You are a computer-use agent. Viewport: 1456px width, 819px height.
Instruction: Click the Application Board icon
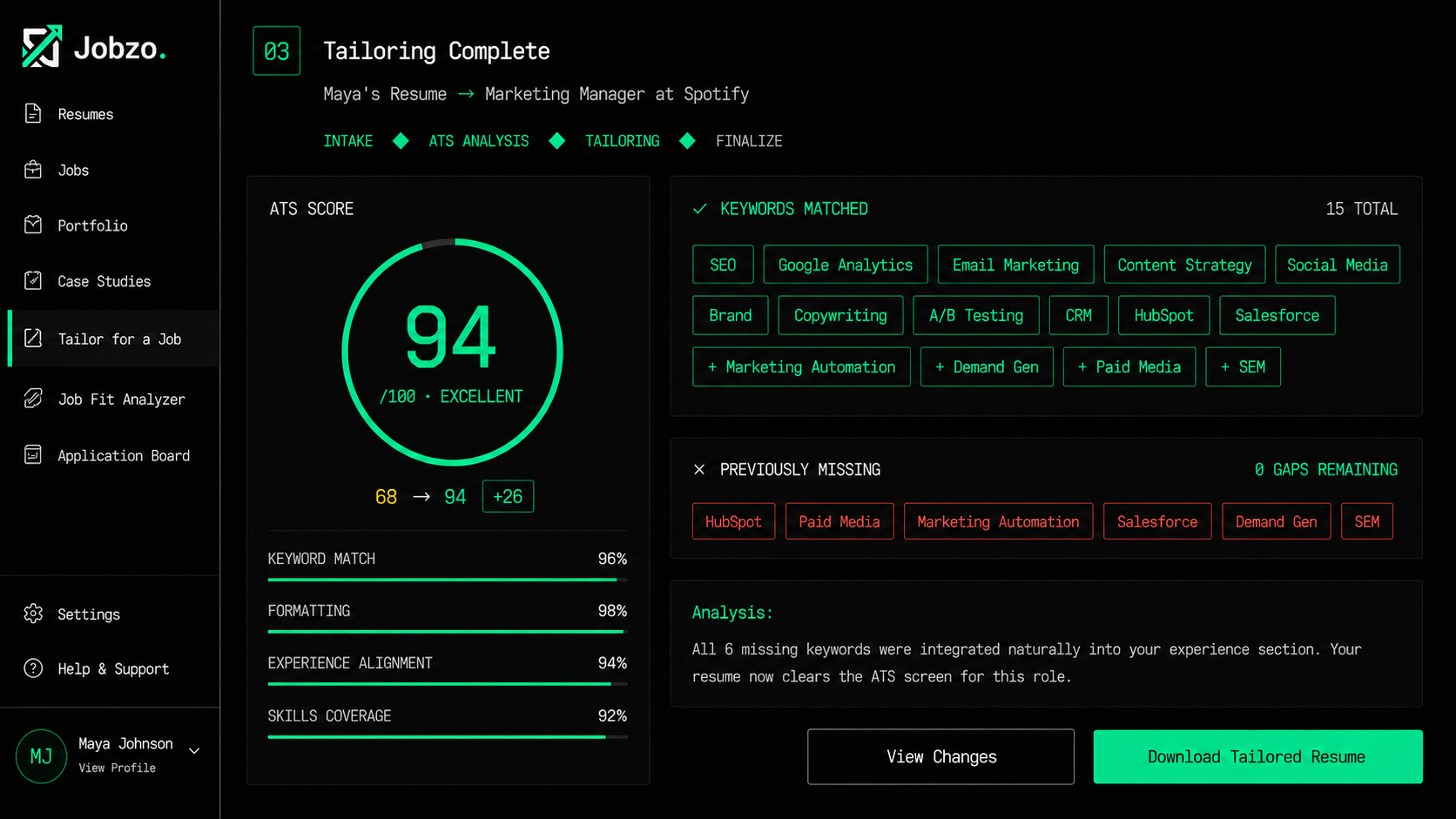(33, 454)
